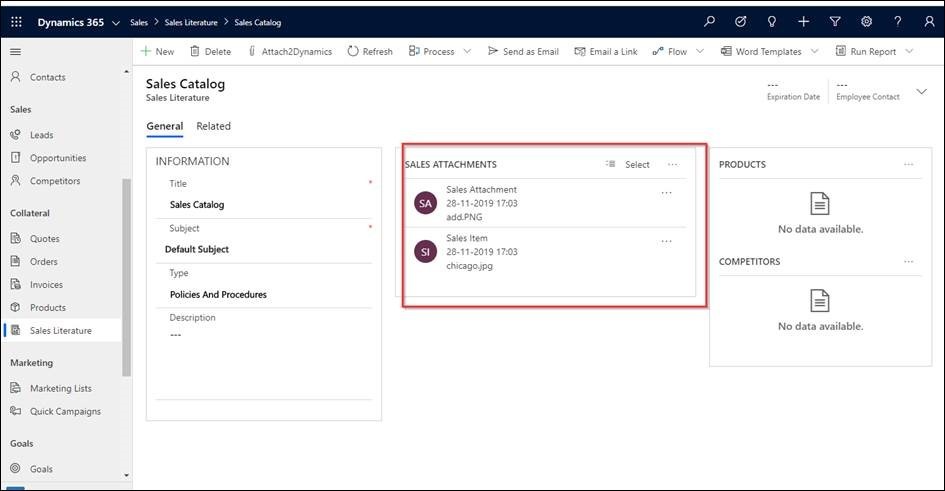The image size is (945, 491).
Task: Click Send as Email command
Action: click(x=523, y=52)
